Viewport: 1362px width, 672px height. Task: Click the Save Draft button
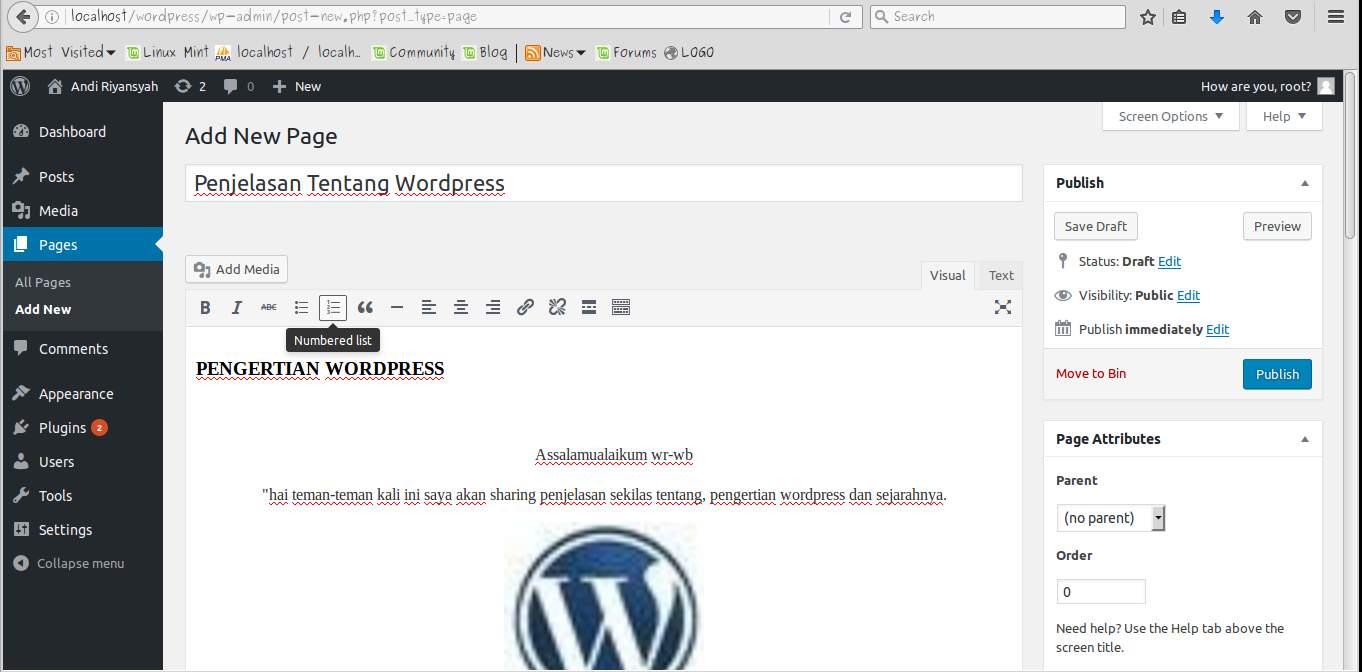[1095, 226]
